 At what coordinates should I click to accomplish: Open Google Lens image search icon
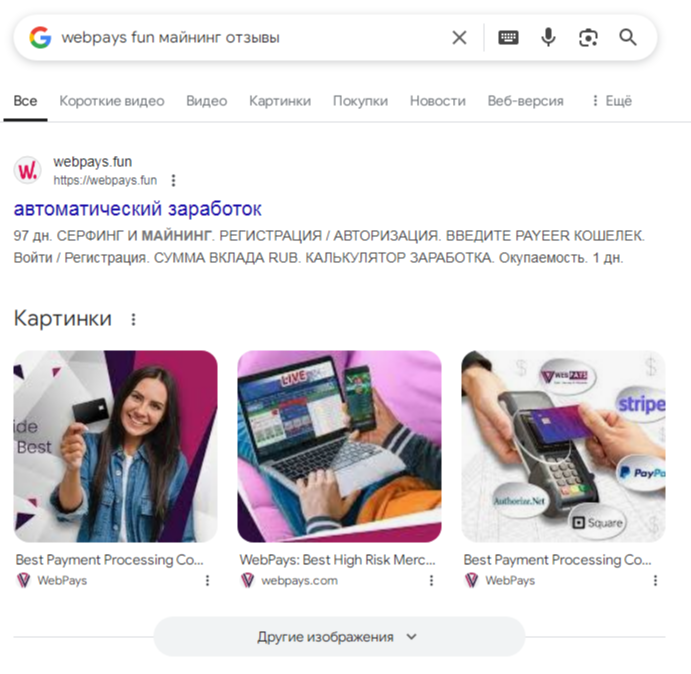[x=588, y=38]
